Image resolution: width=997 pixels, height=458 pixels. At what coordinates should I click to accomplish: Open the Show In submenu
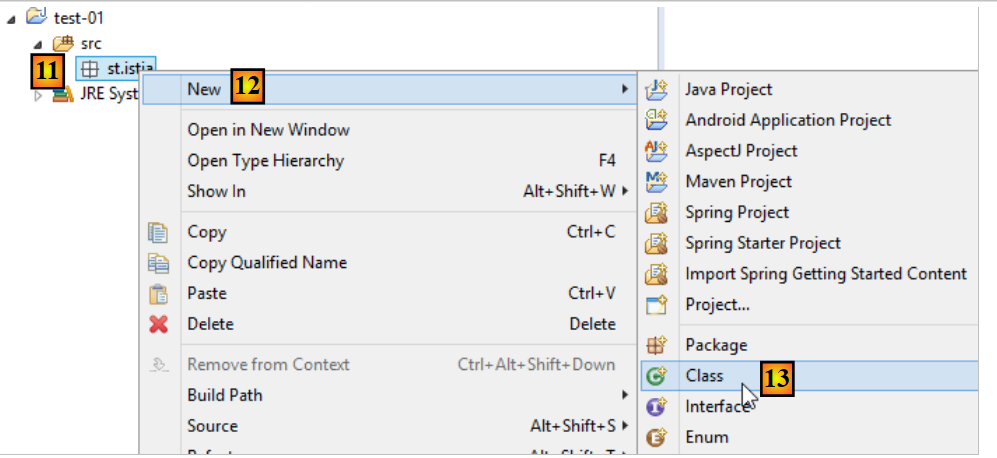coord(216,191)
